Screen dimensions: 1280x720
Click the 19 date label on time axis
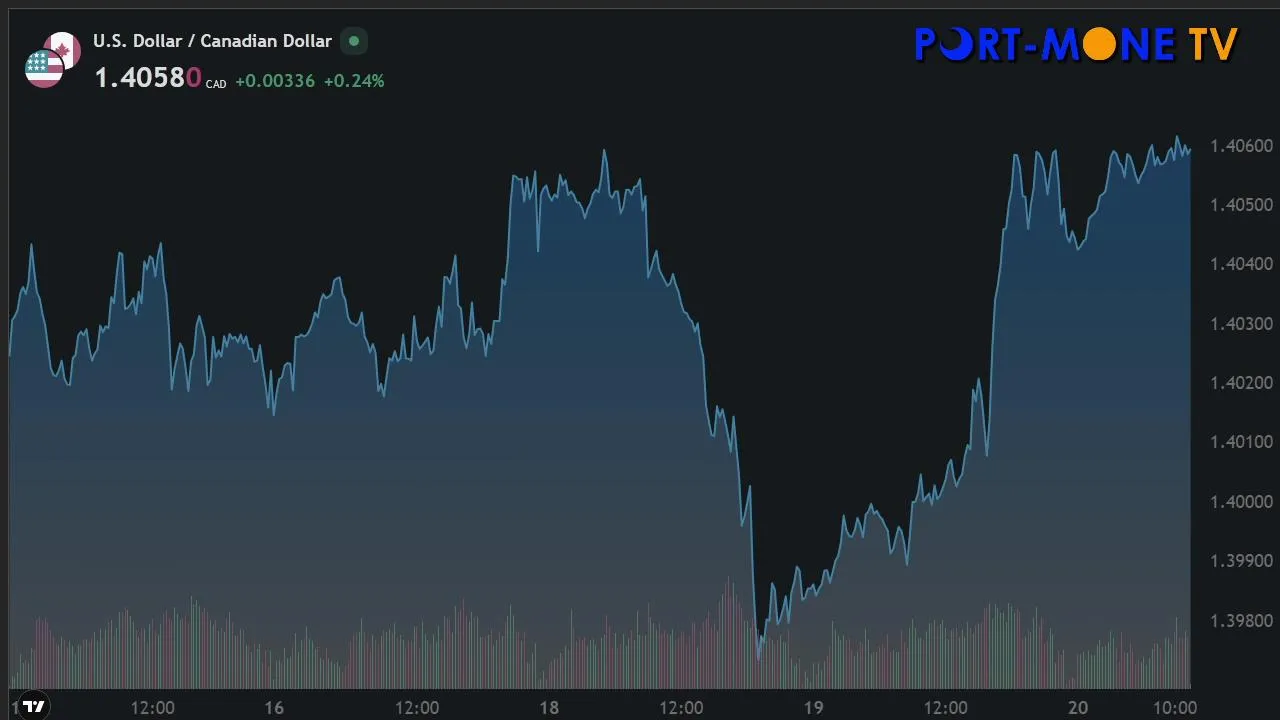tap(813, 708)
